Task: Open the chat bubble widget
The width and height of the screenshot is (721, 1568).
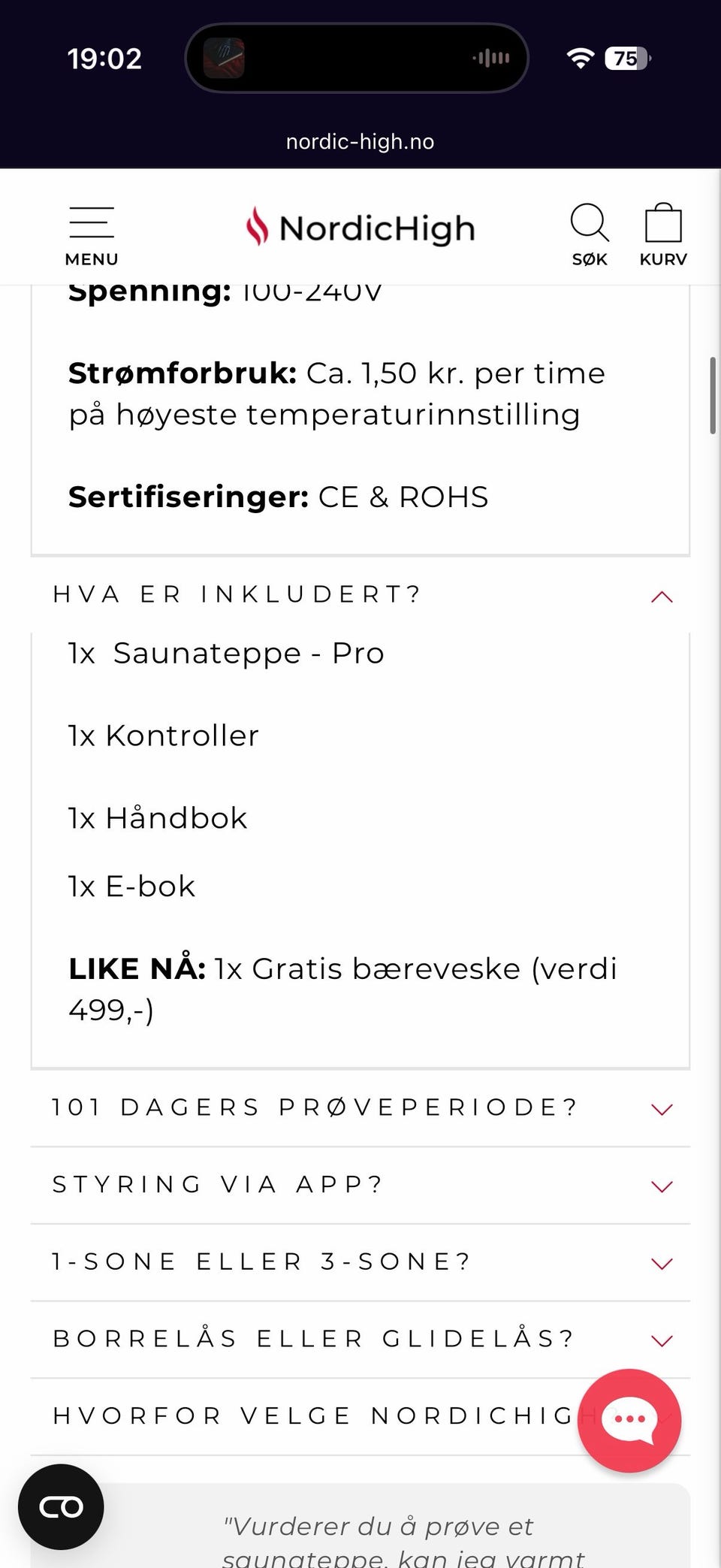Action: [629, 1420]
